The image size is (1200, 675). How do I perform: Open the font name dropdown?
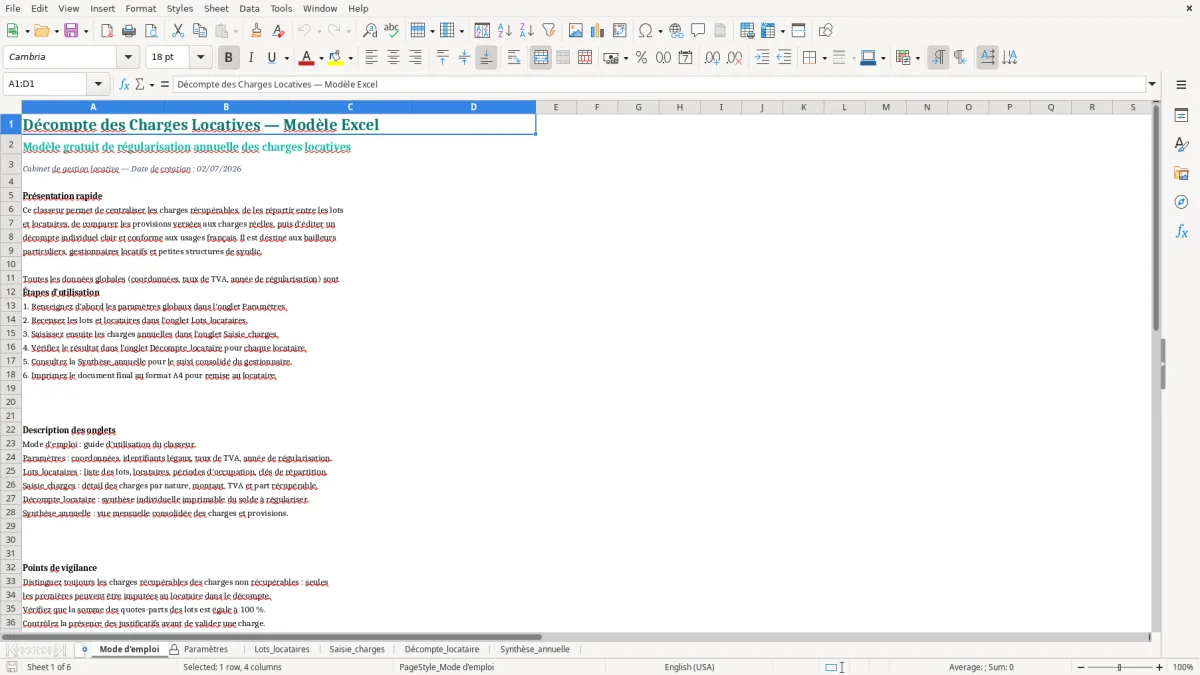click(x=127, y=58)
